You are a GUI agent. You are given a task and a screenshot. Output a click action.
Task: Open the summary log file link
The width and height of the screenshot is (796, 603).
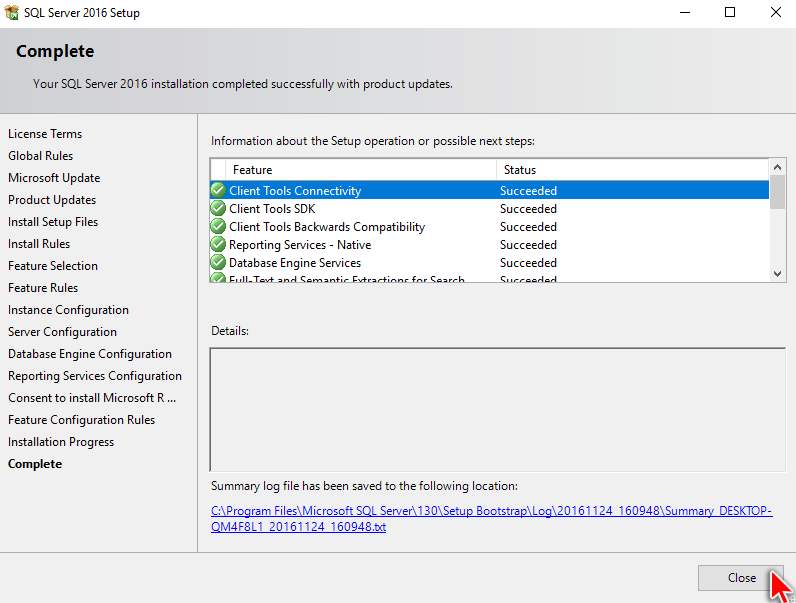click(491, 519)
